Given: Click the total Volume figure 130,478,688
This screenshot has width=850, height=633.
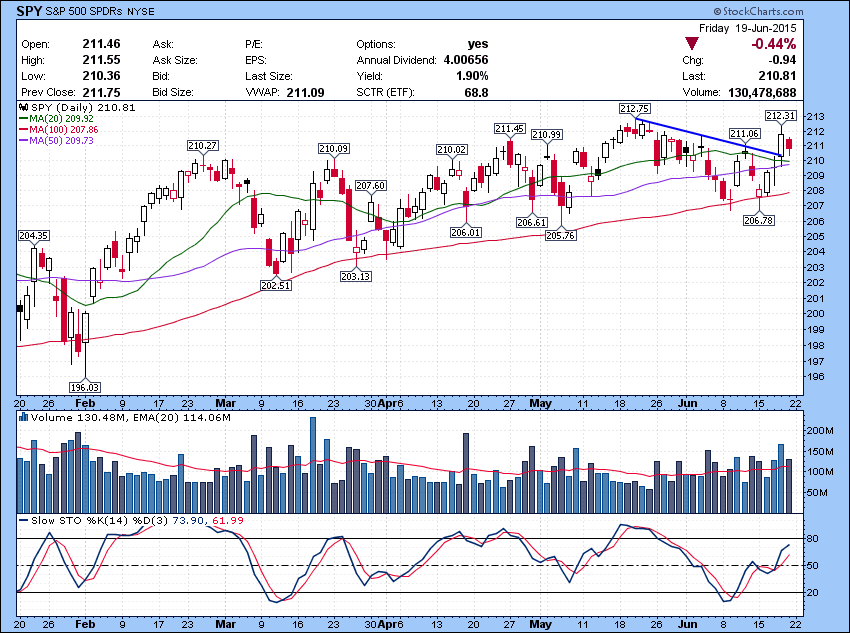Looking at the screenshot, I should [762, 93].
